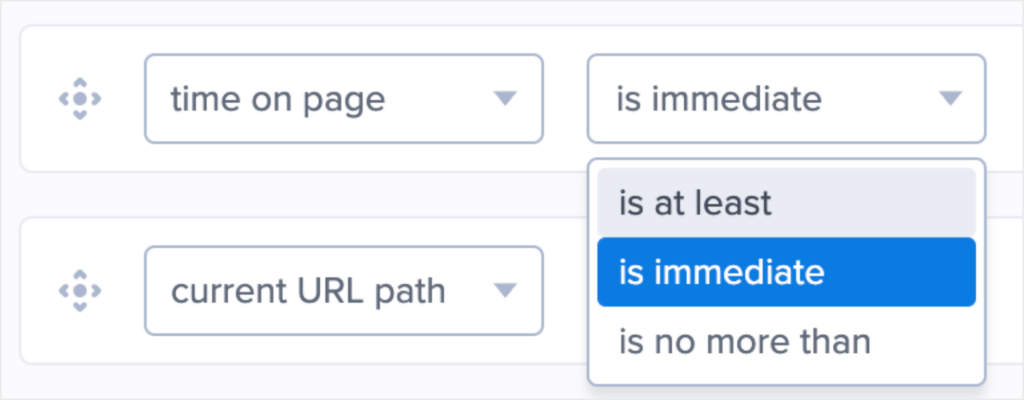Click the move handle beside current URL path
Screen dimensions: 1024x400
point(81,291)
